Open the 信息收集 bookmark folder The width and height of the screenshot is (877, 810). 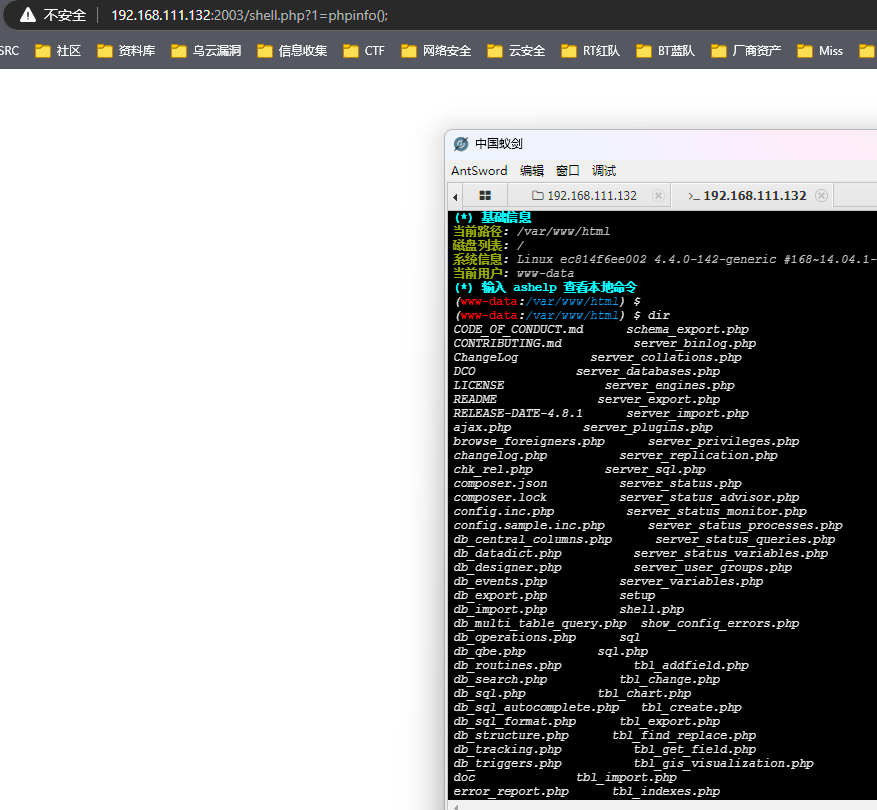pyautogui.click(x=291, y=51)
